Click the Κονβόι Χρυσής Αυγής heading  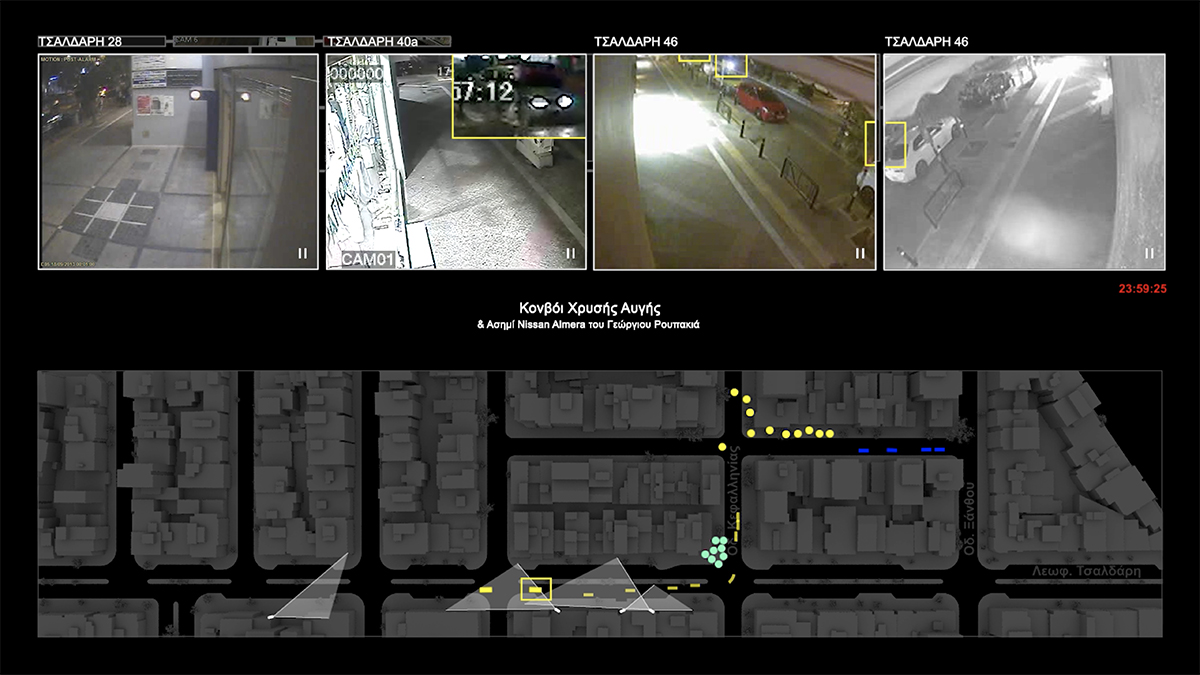(x=589, y=308)
